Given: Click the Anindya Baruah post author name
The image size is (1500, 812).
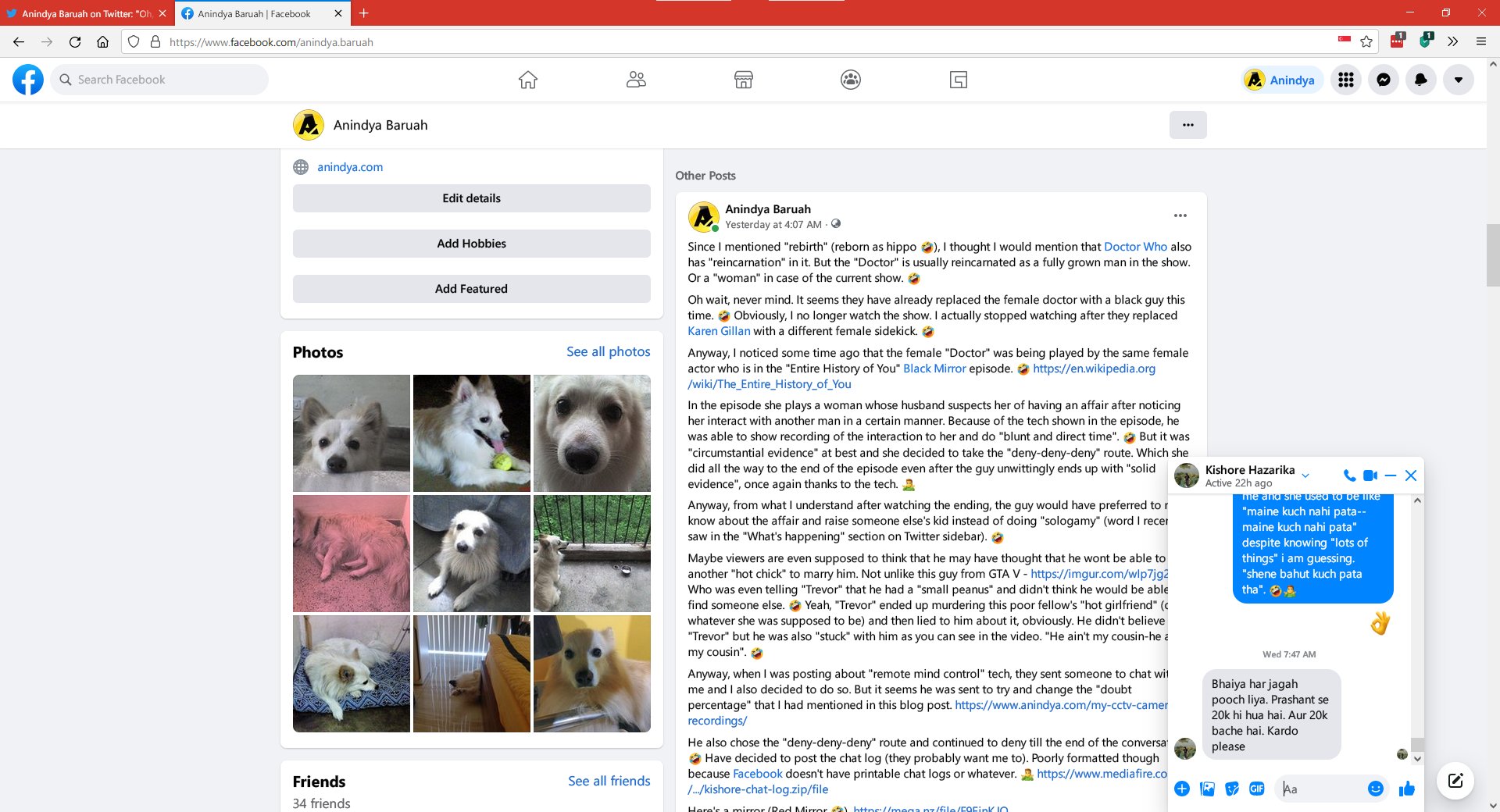Looking at the screenshot, I should pos(768,209).
